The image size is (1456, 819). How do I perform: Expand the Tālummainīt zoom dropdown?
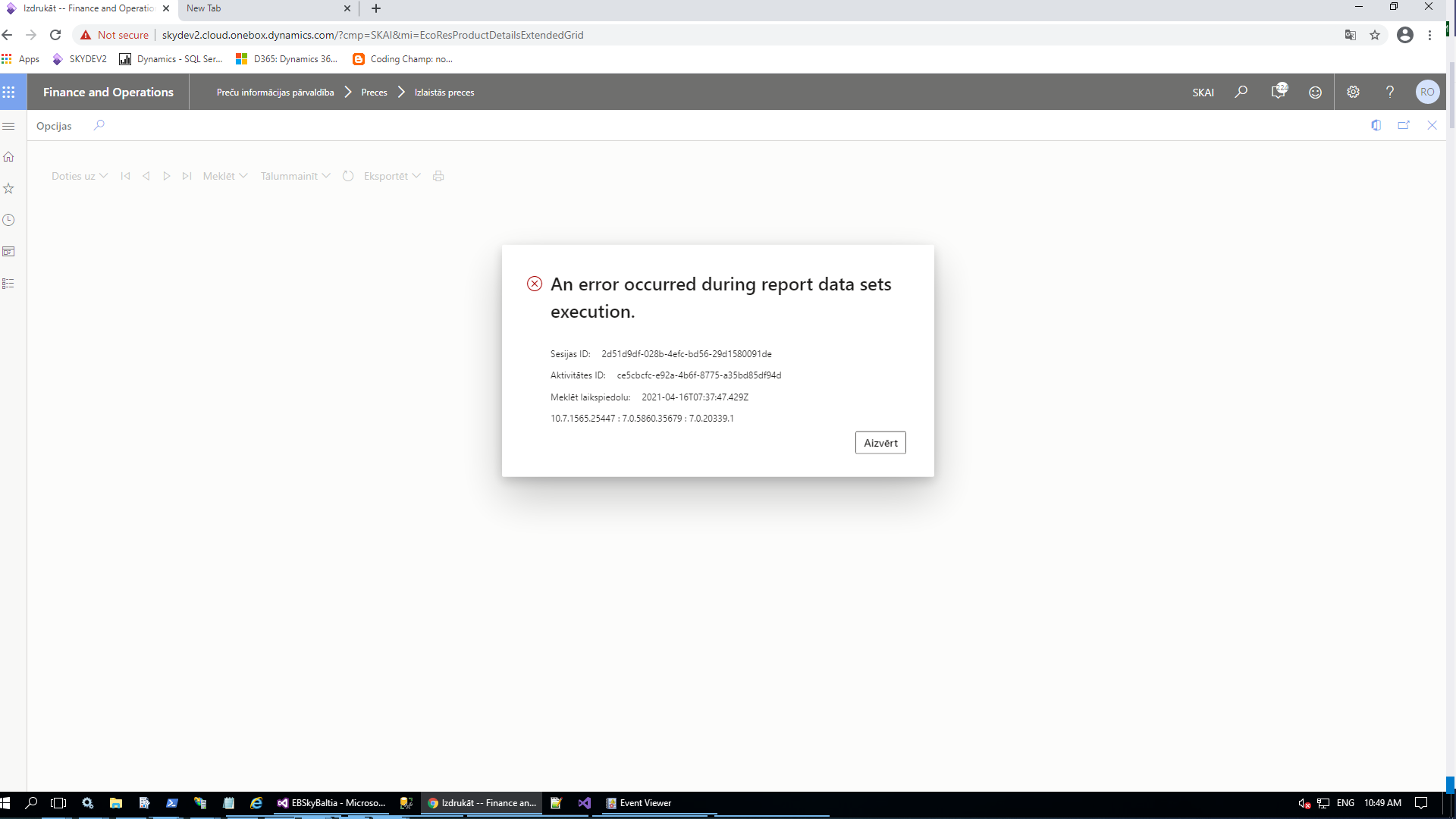[295, 176]
